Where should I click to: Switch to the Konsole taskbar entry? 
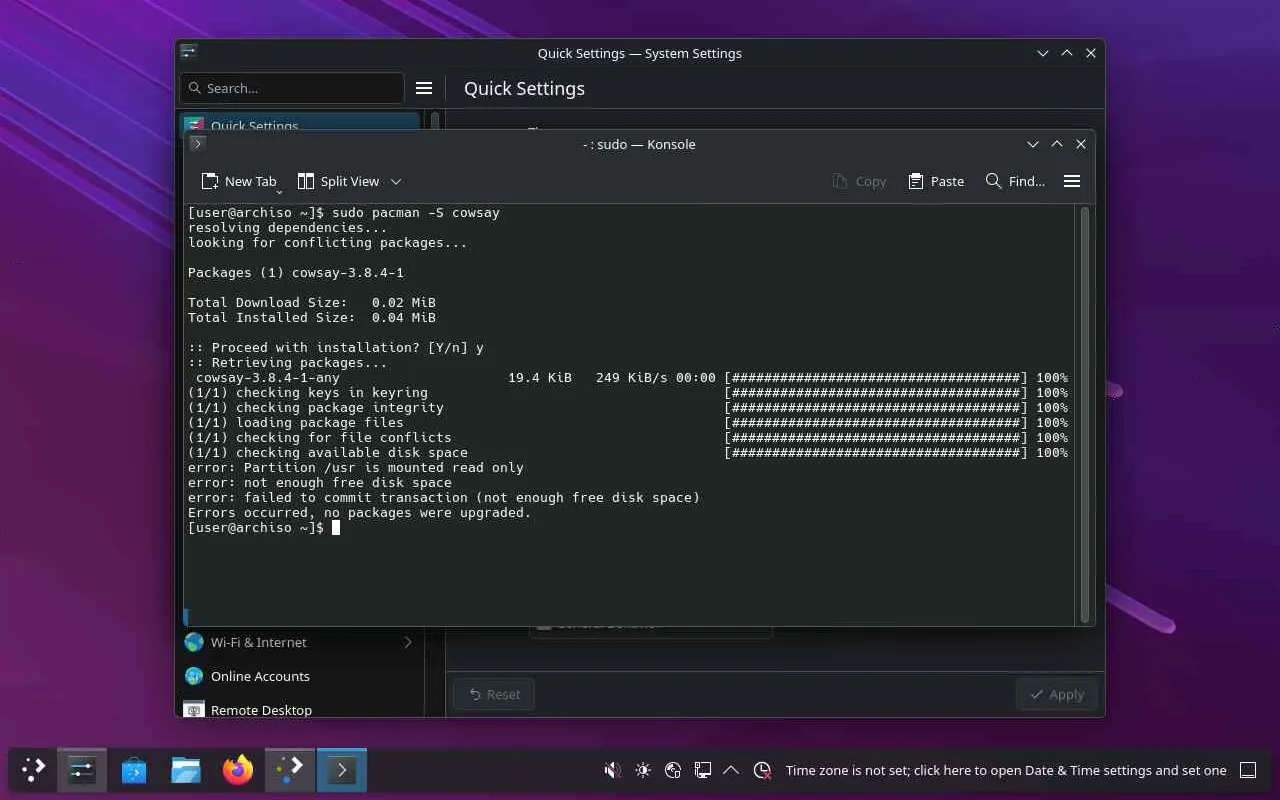(x=342, y=770)
